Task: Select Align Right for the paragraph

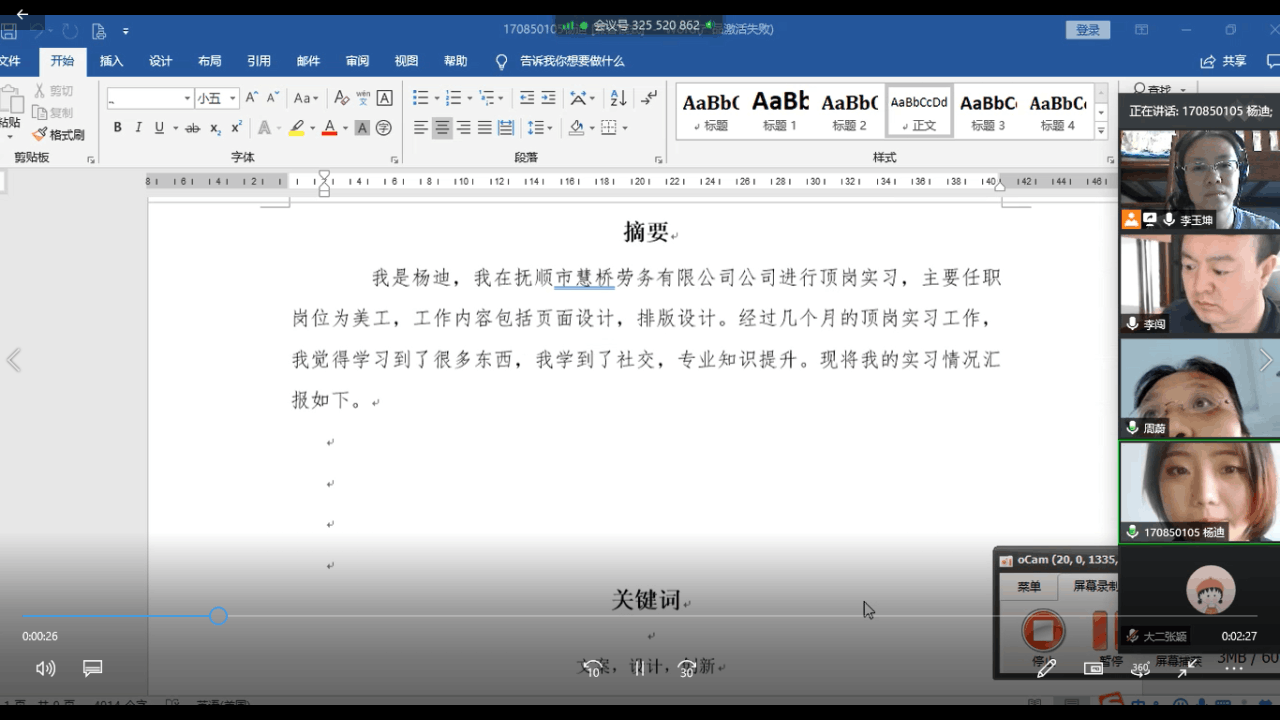Action: coord(463,128)
